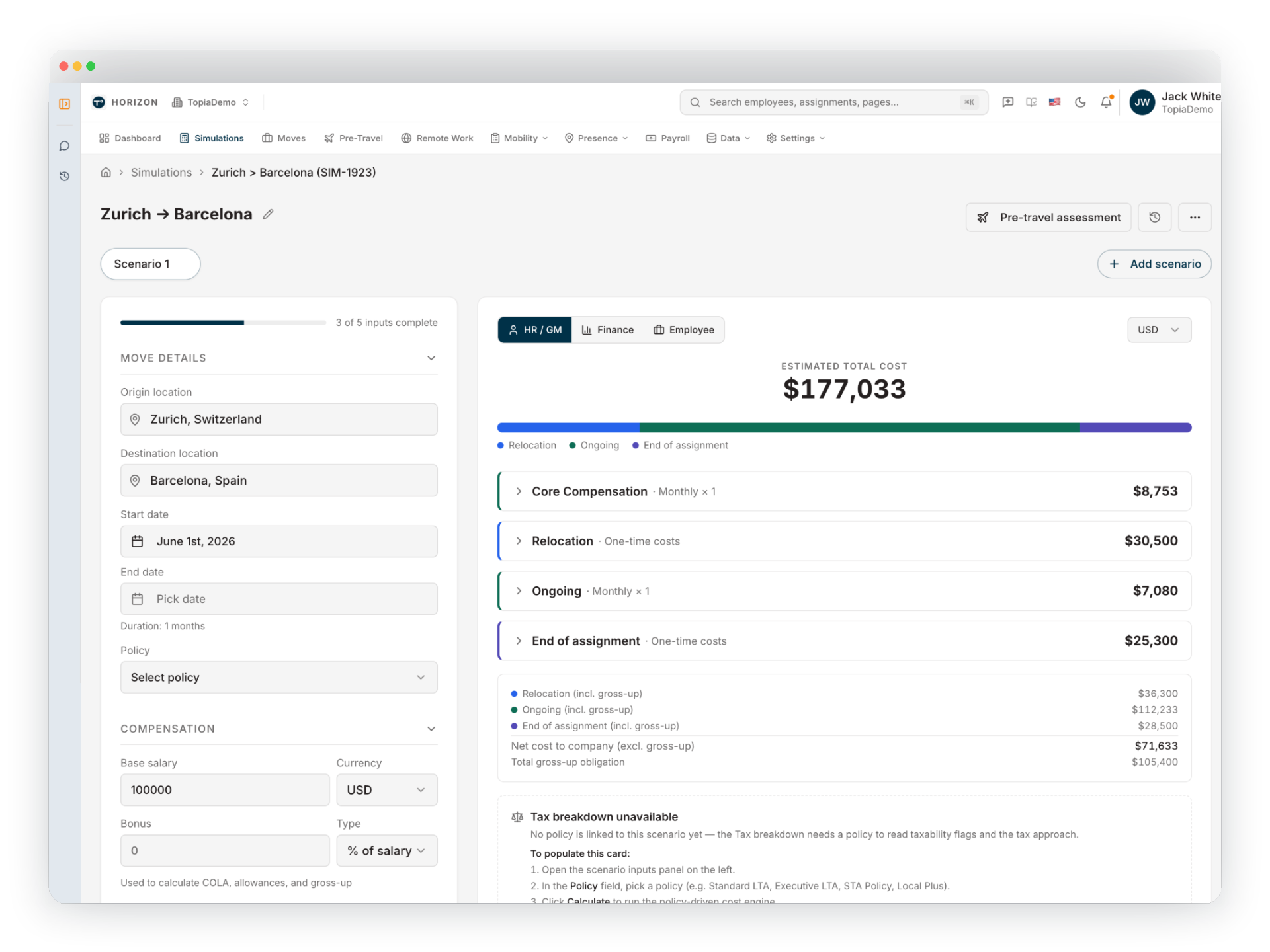Focus the search employees field

[834, 102]
